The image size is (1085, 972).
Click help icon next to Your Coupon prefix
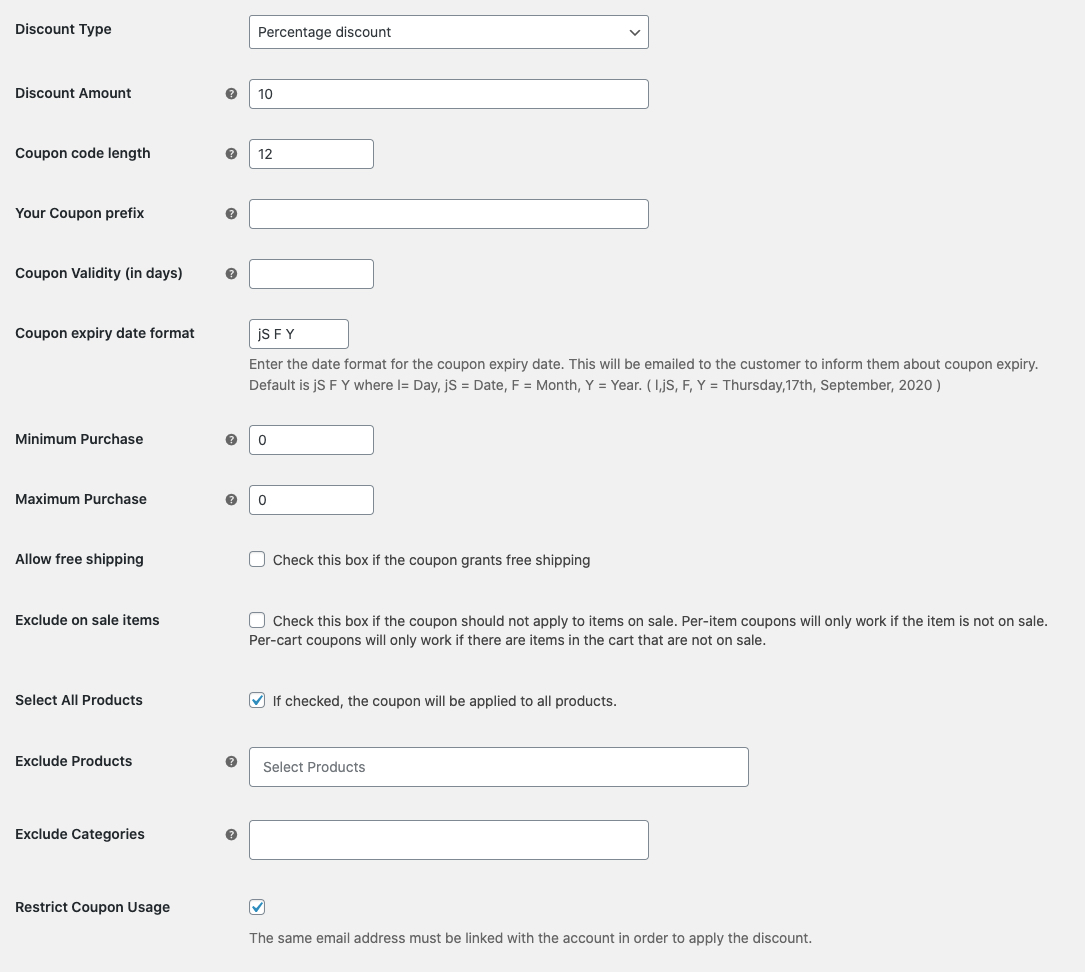coord(231,214)
